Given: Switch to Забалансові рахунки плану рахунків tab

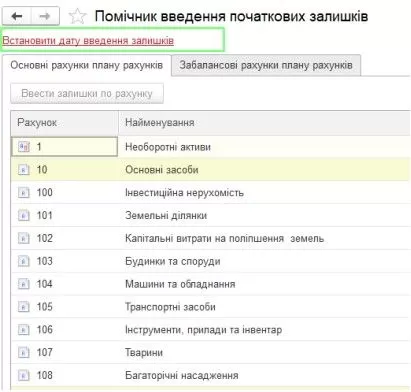Looking at the screenshot, I should [x=266, y=65].
